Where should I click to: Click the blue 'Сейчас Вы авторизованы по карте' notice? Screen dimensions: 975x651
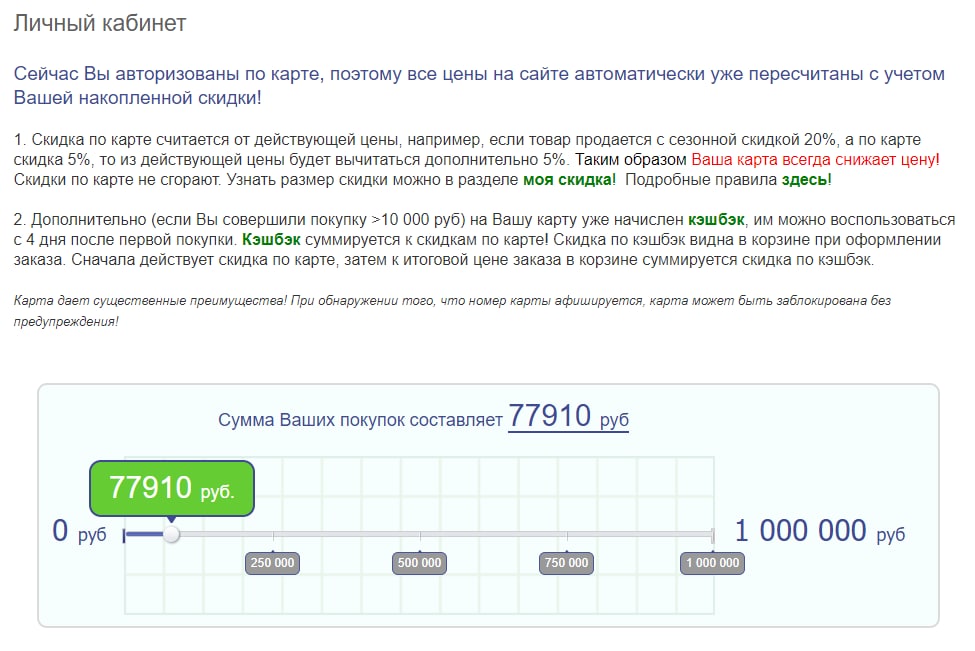[x=479, y=86]
